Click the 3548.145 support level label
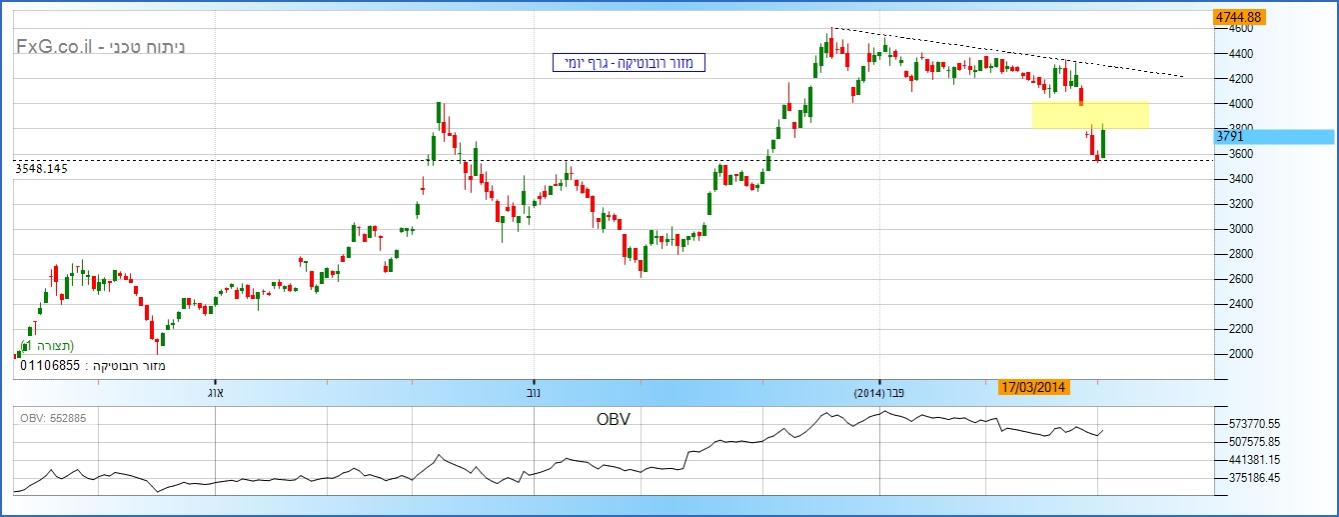The image size is (1339, 517). (44, 169)
